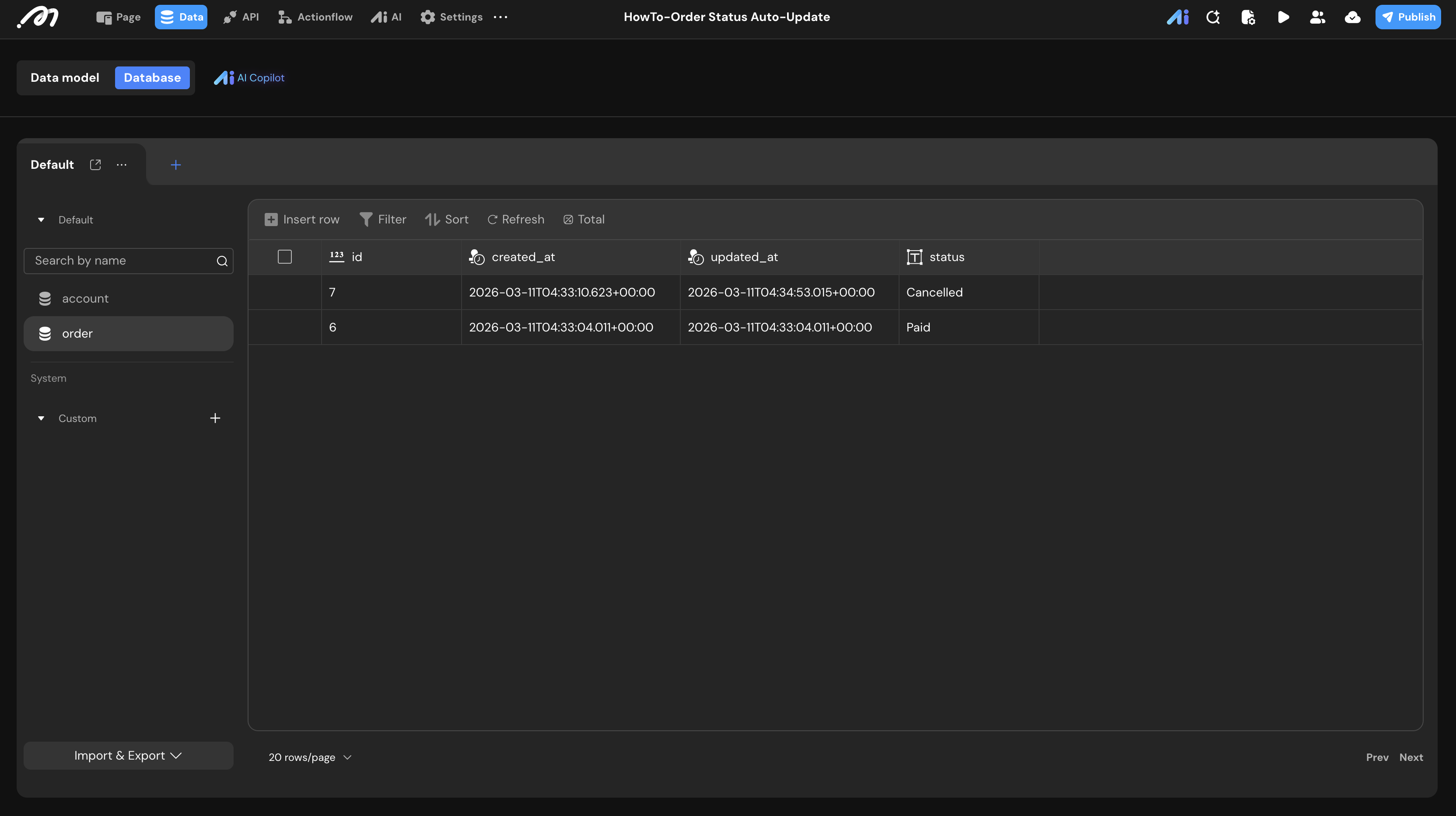Viewport: 1456px width, 816px height.
Task: Click the Publish button
Action: 1407,17
